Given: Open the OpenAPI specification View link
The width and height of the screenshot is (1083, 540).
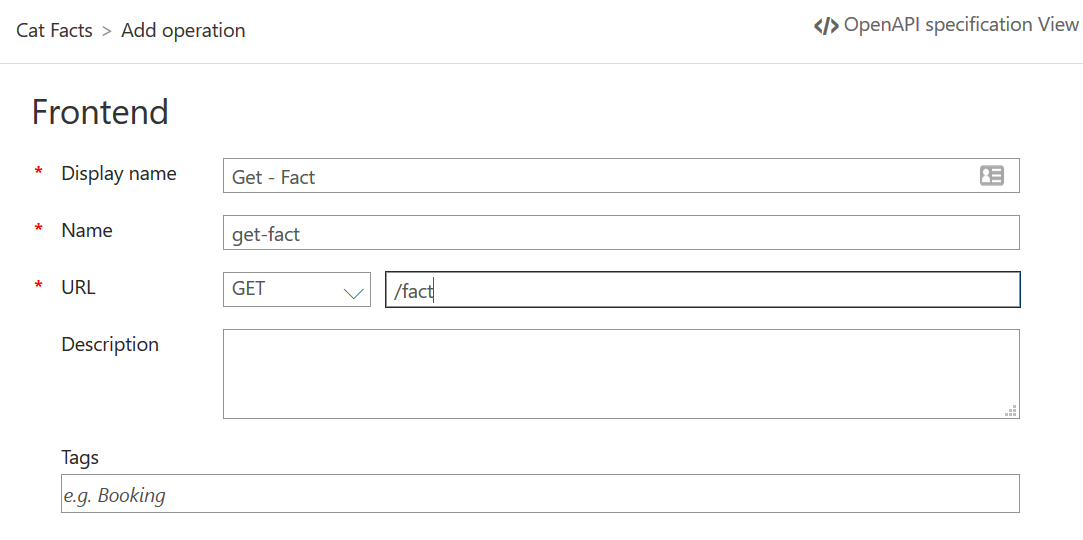Looking at the screenshot, I should click(x=960, y=25).
